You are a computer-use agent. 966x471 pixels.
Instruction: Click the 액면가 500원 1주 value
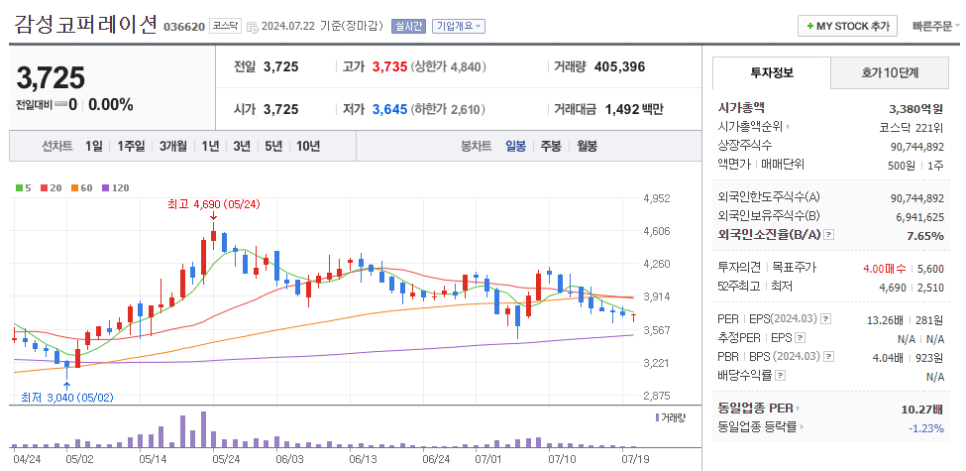coord(916,165)
